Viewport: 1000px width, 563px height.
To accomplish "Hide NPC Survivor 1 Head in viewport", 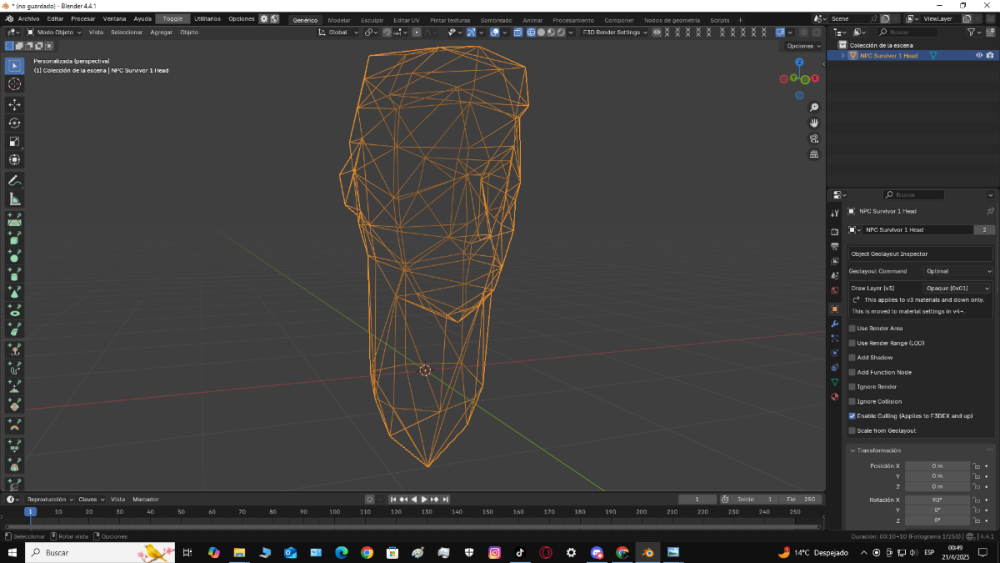I will 978,56.
